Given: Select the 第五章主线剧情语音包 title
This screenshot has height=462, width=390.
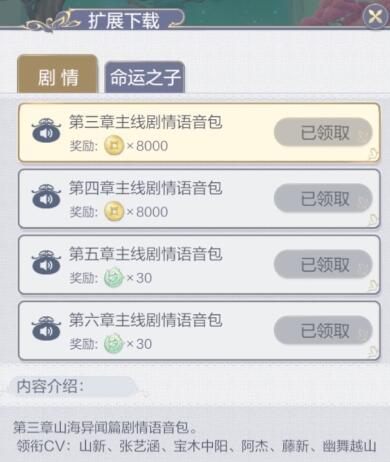Looking at the screenshot, I should pos(145,254).
